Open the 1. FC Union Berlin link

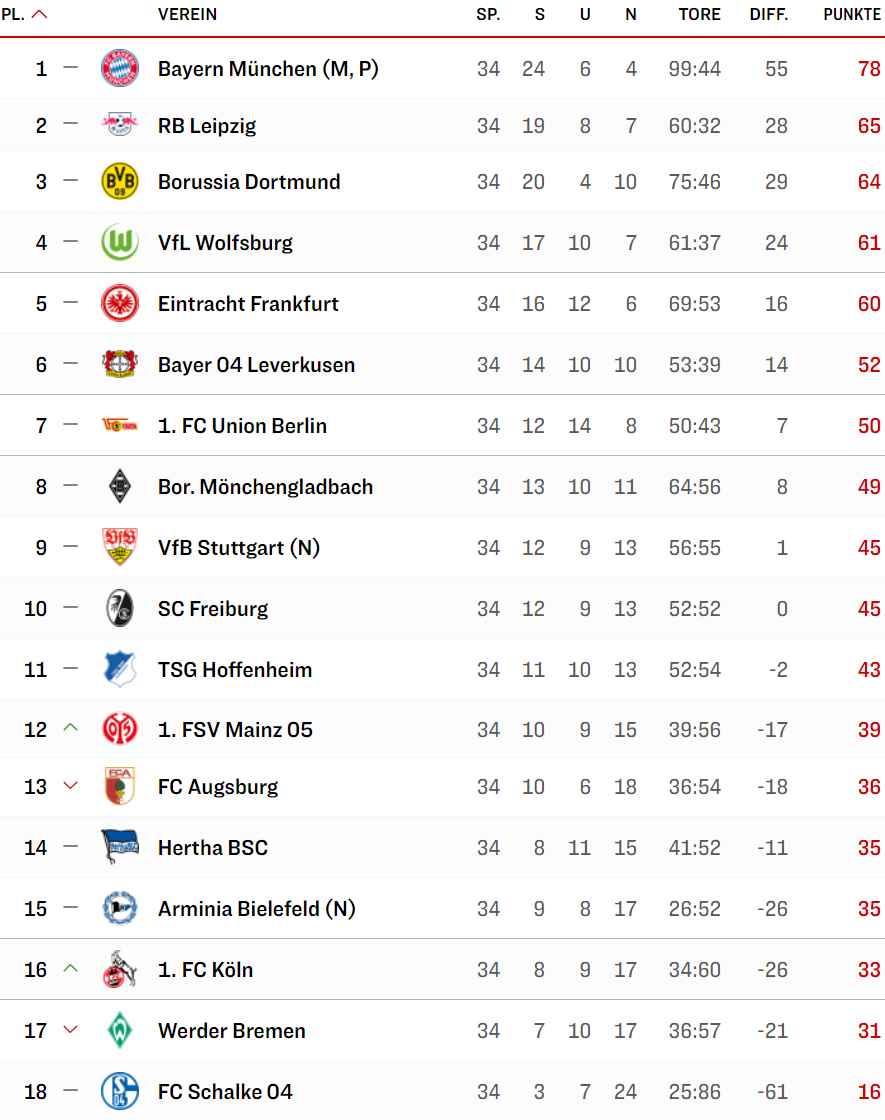tap(242, 426)
